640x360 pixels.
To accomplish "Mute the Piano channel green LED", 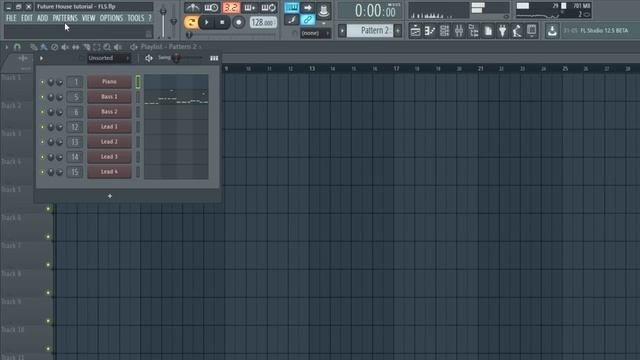I will [42, 82].
